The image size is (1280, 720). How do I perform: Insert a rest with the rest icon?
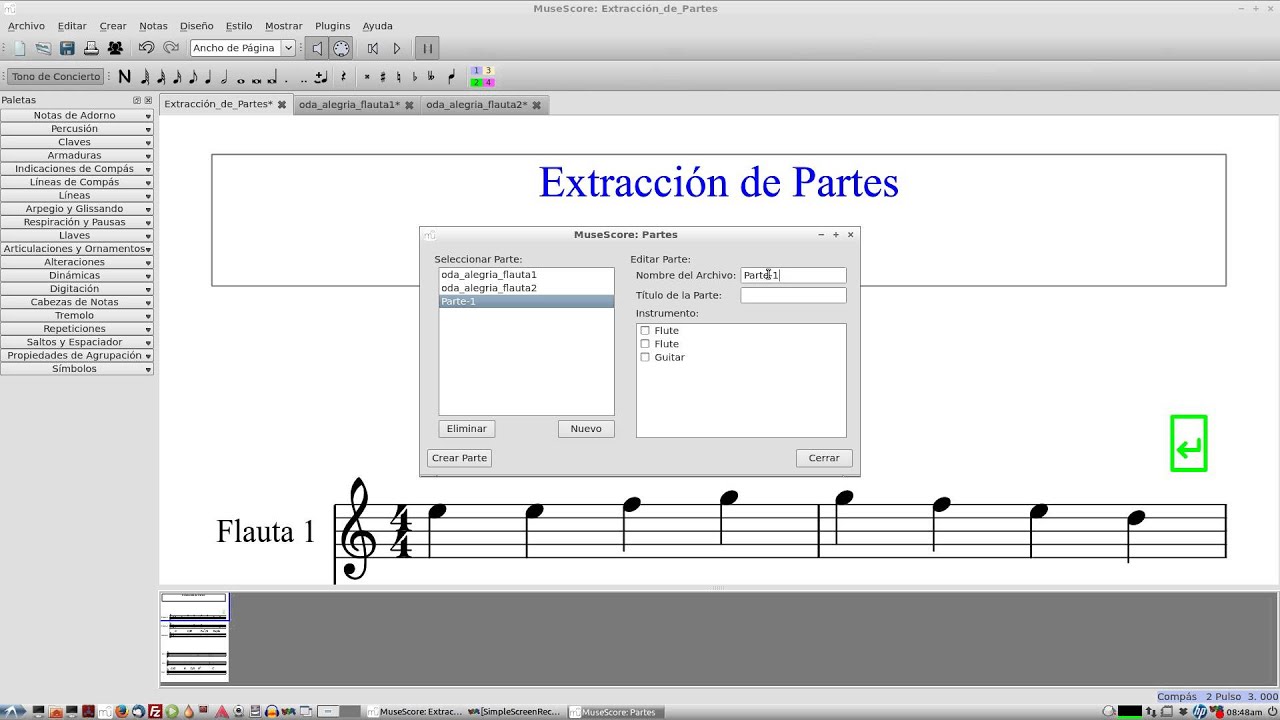[x=343, y=76]
